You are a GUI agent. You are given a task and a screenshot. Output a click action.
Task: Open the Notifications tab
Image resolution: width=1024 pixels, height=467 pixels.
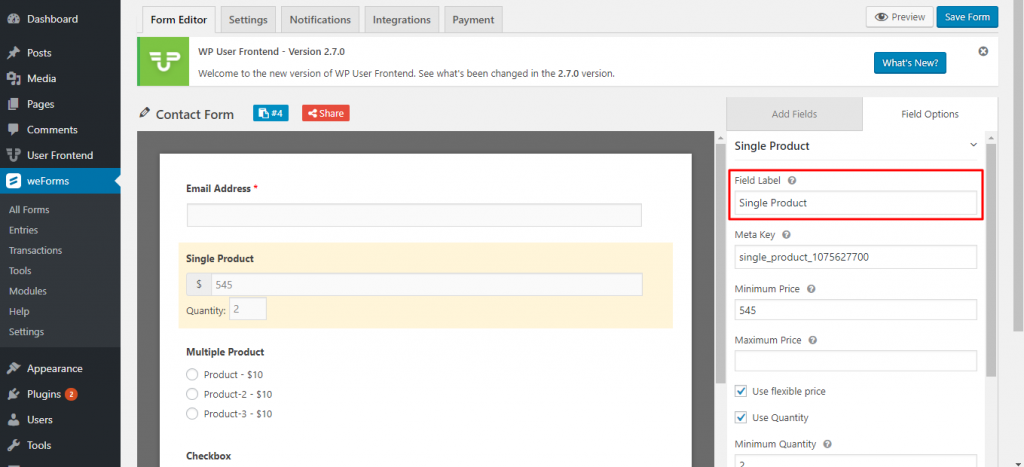pos(320,19)
